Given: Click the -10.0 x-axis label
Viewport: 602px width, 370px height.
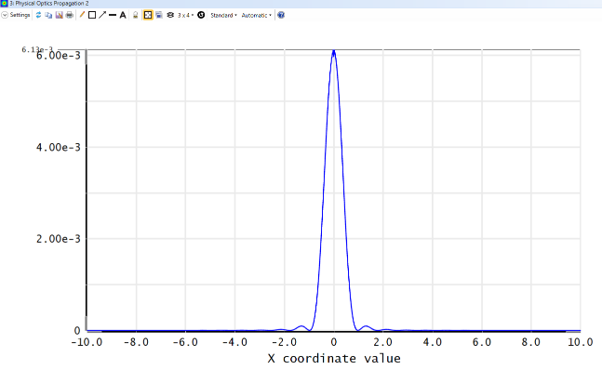Looking at the screenshot, I should pos(87,342).
